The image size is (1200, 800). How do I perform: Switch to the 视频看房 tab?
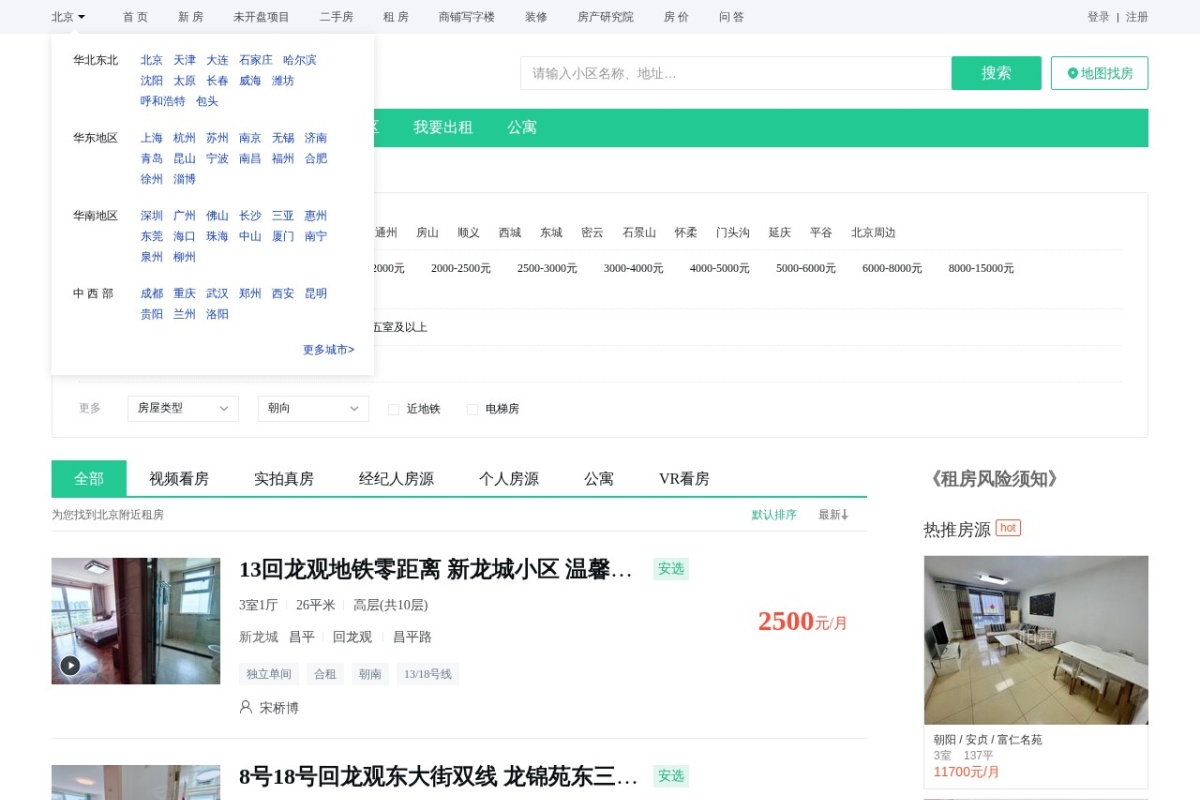pos(179,478)
